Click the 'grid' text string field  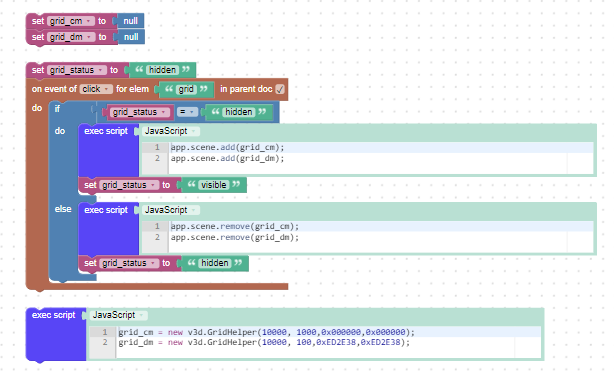186,89
